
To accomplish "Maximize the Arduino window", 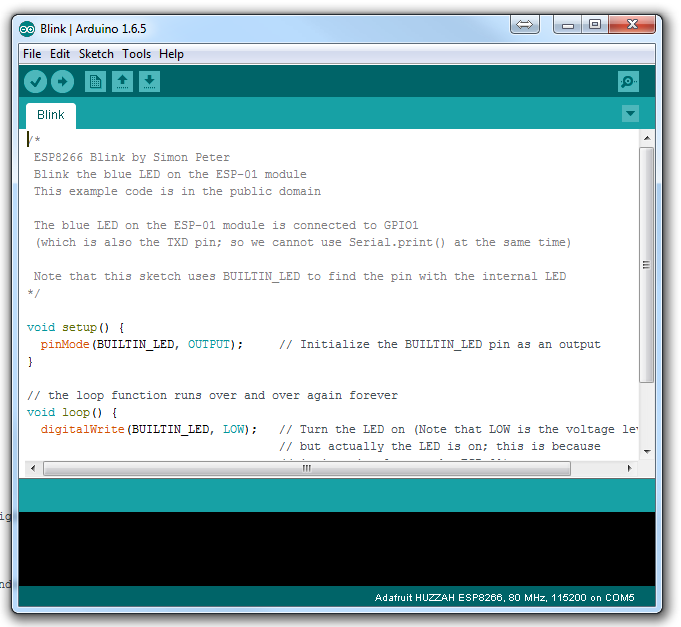I will 595,24.
